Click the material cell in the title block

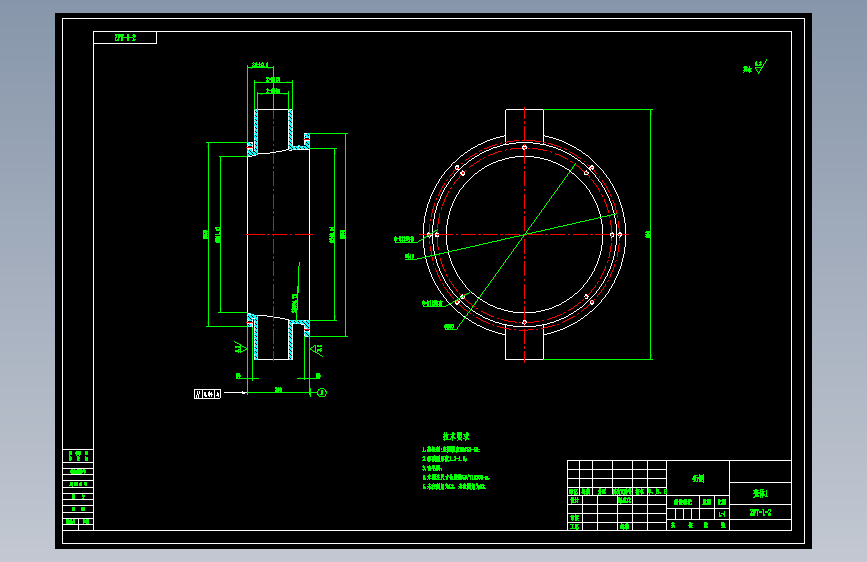(x=698, y=478)
